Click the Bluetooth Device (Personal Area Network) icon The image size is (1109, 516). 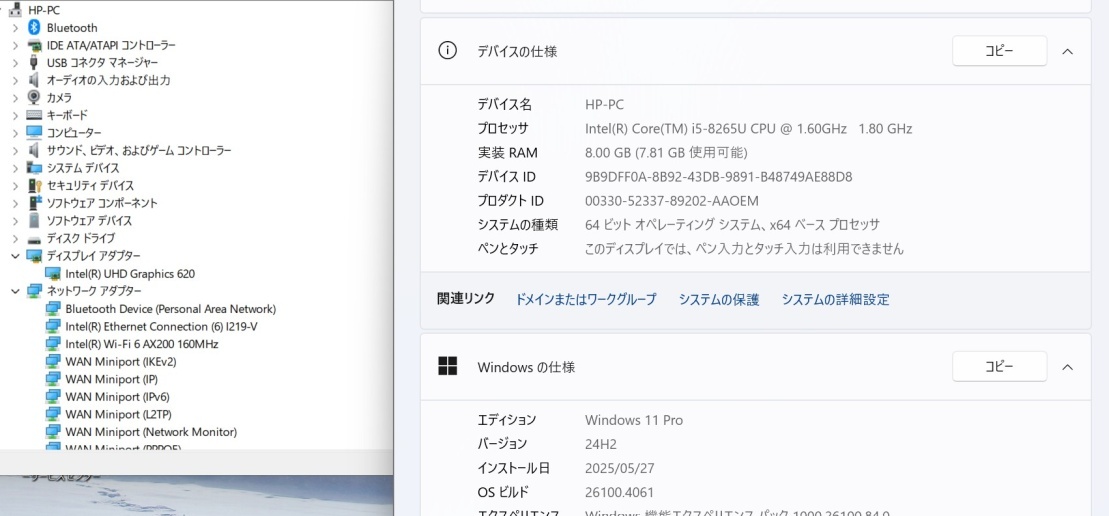coord(52,309)
